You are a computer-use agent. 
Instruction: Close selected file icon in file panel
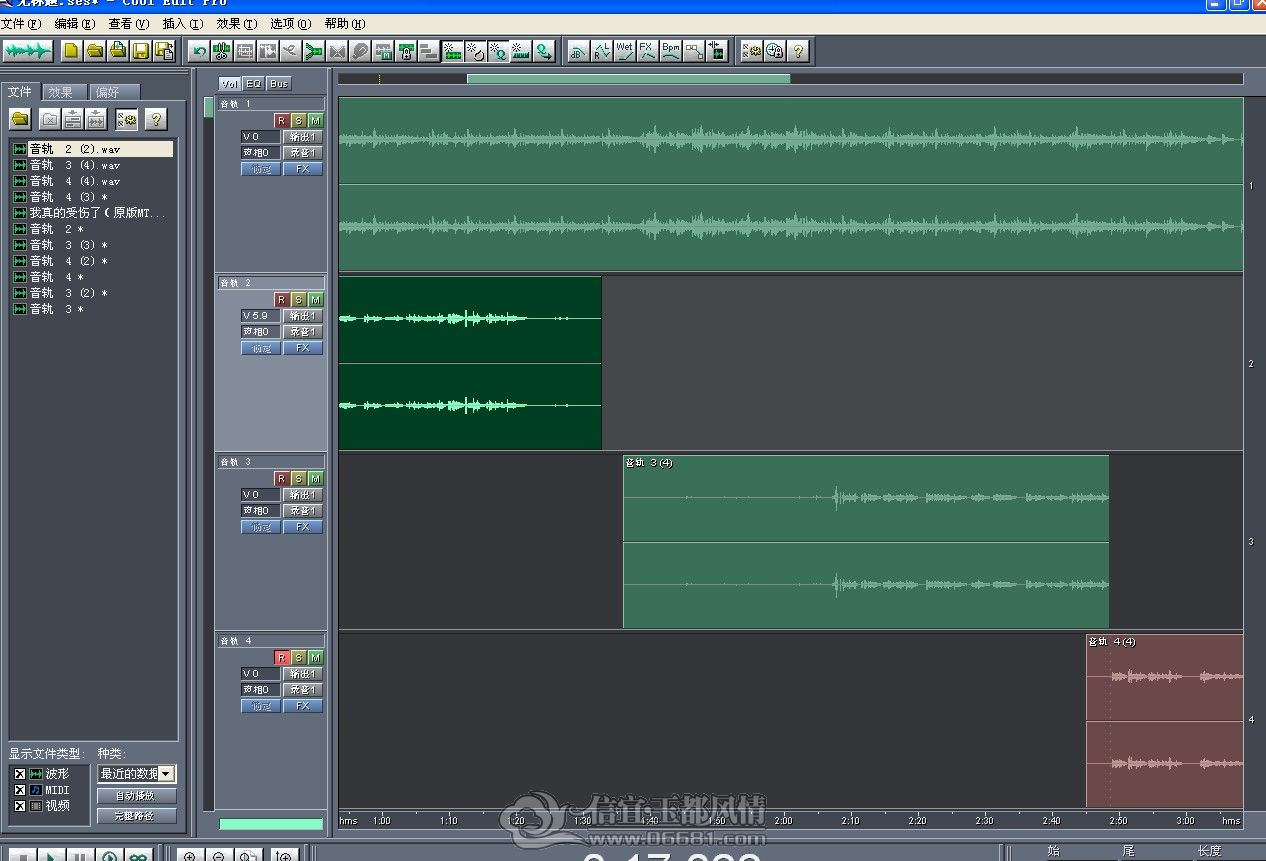pyautogui.click(x=49, y=120)
